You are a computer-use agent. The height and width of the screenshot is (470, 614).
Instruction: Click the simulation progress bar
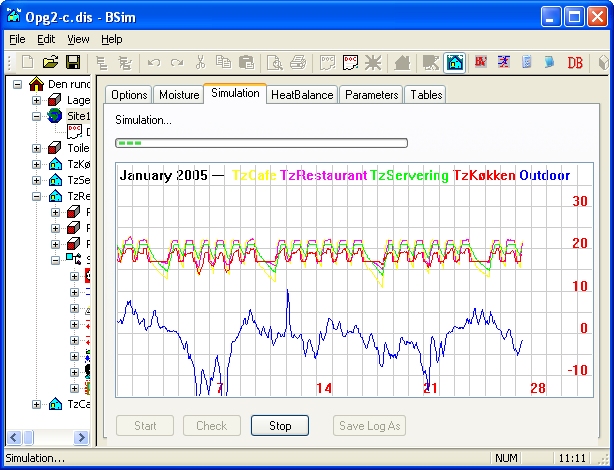[x=261, y=143]
